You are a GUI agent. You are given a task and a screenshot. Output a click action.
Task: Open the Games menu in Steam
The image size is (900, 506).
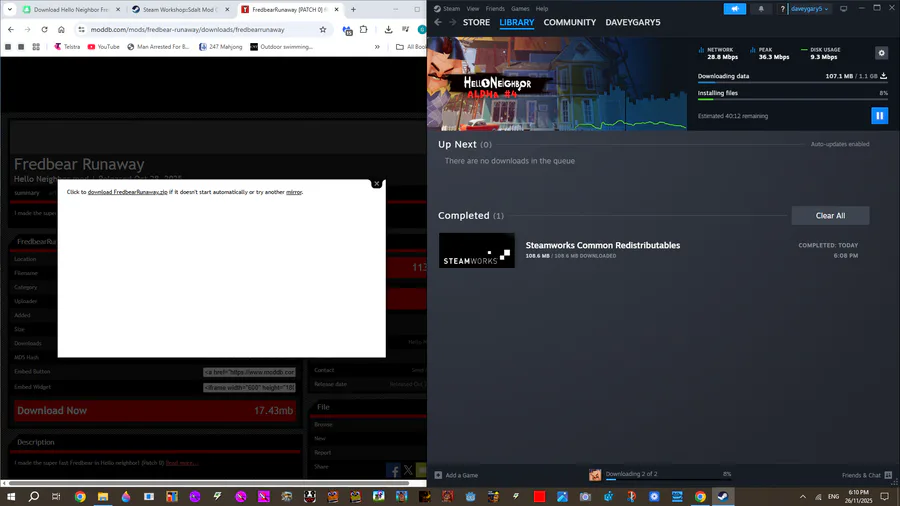pyautogui.click(x=520, y=9)
